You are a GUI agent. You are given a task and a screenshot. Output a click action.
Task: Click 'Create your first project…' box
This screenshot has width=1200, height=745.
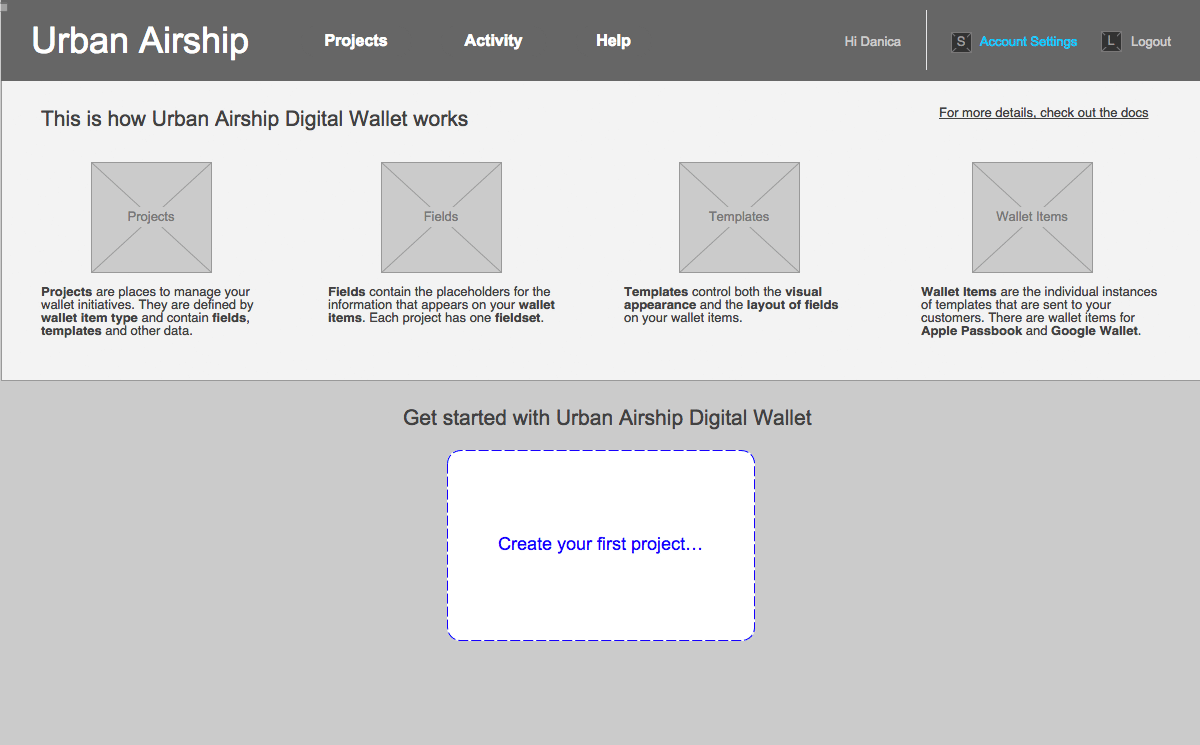click(601, 545)
